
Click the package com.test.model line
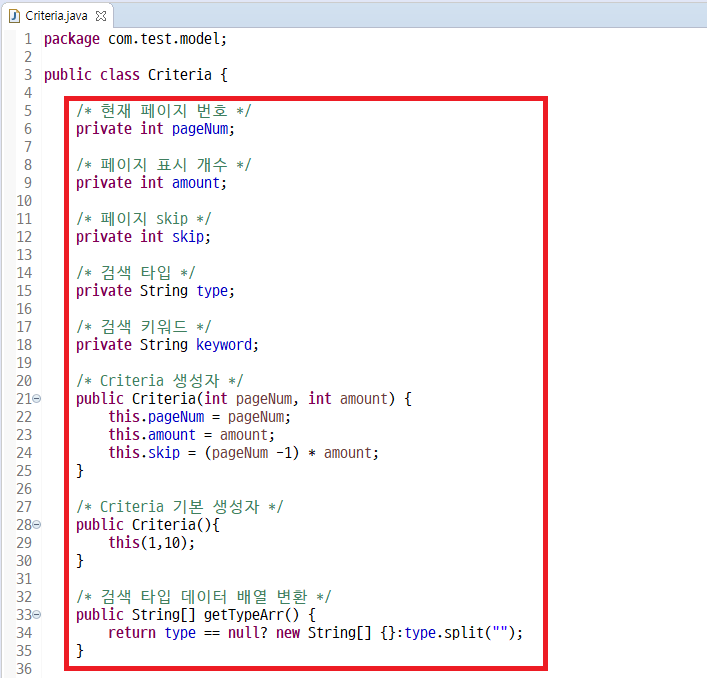point(135,39)
